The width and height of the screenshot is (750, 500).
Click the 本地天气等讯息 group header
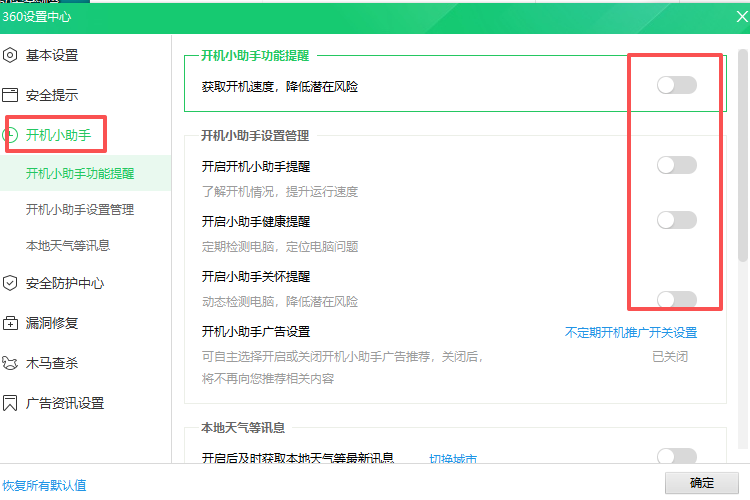coord(243,428)
